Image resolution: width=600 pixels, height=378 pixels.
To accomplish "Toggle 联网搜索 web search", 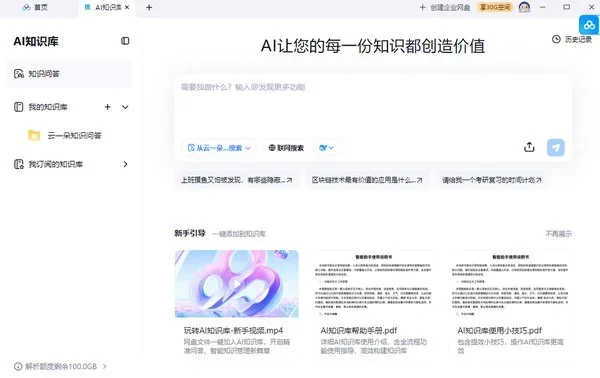I will point(286,148).
